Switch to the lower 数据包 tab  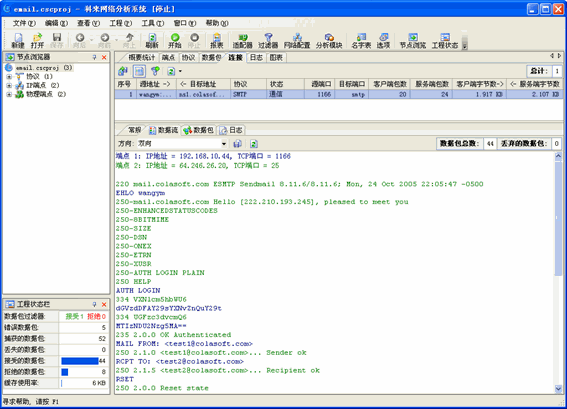199,130
